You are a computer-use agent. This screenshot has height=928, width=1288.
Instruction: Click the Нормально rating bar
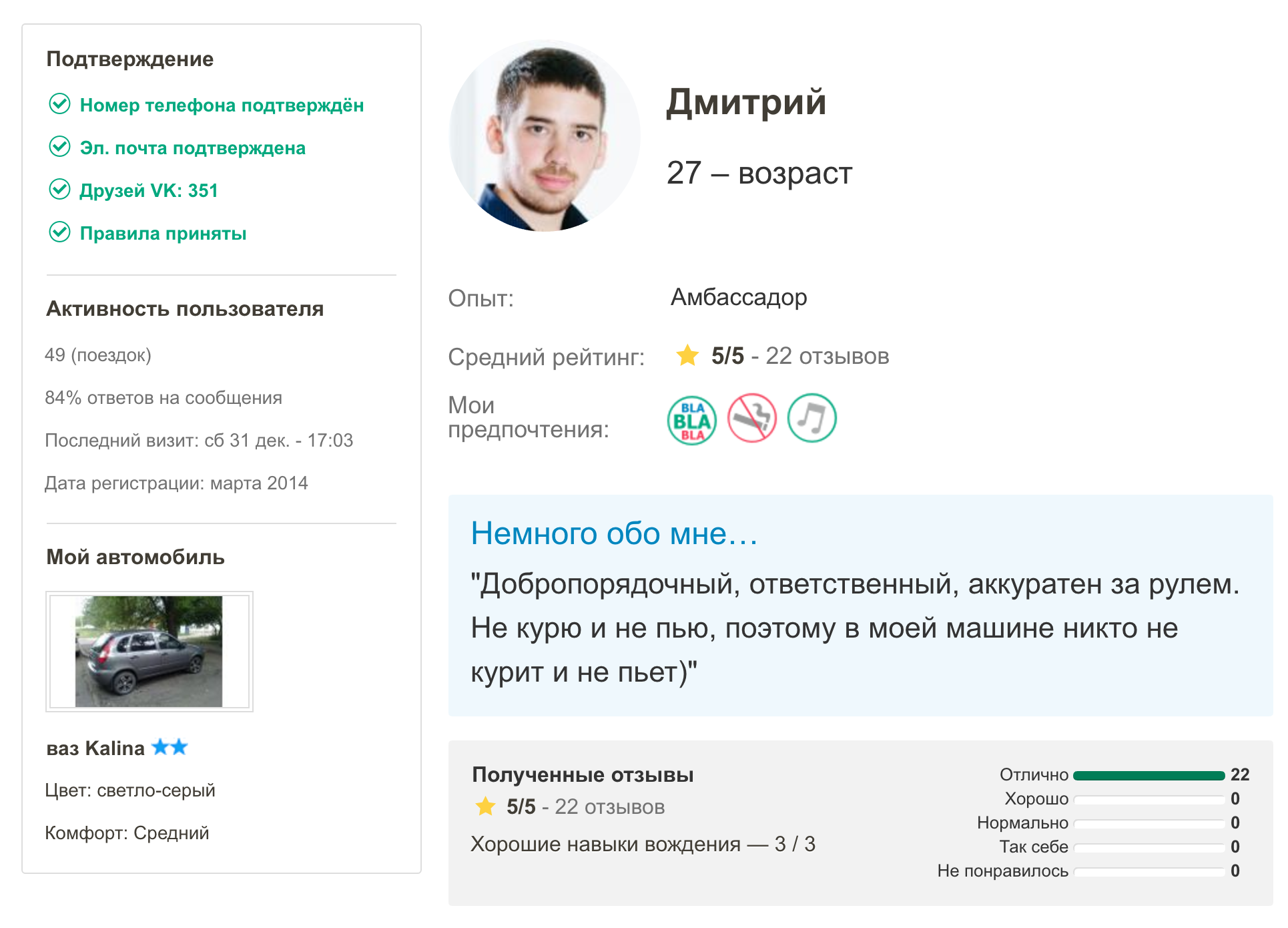pos(1149,823)
